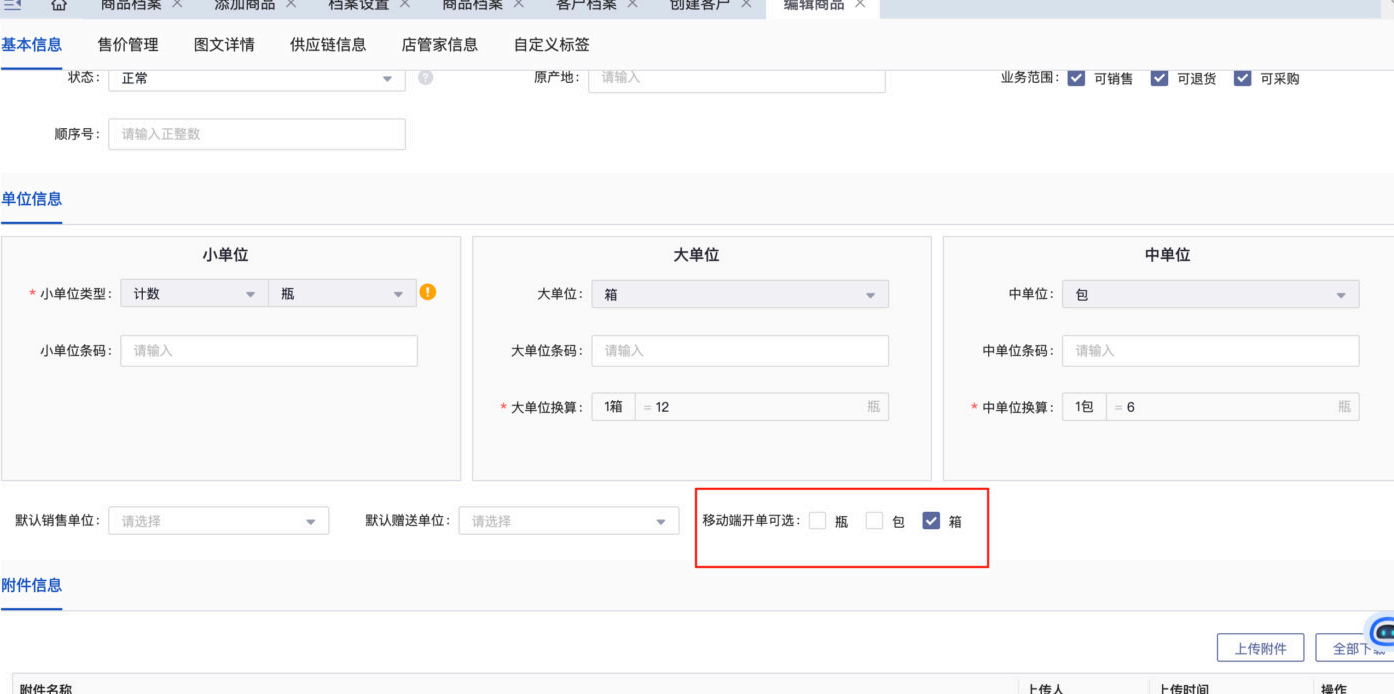Open the 供应链信息 tab

(x=328, y=45)
